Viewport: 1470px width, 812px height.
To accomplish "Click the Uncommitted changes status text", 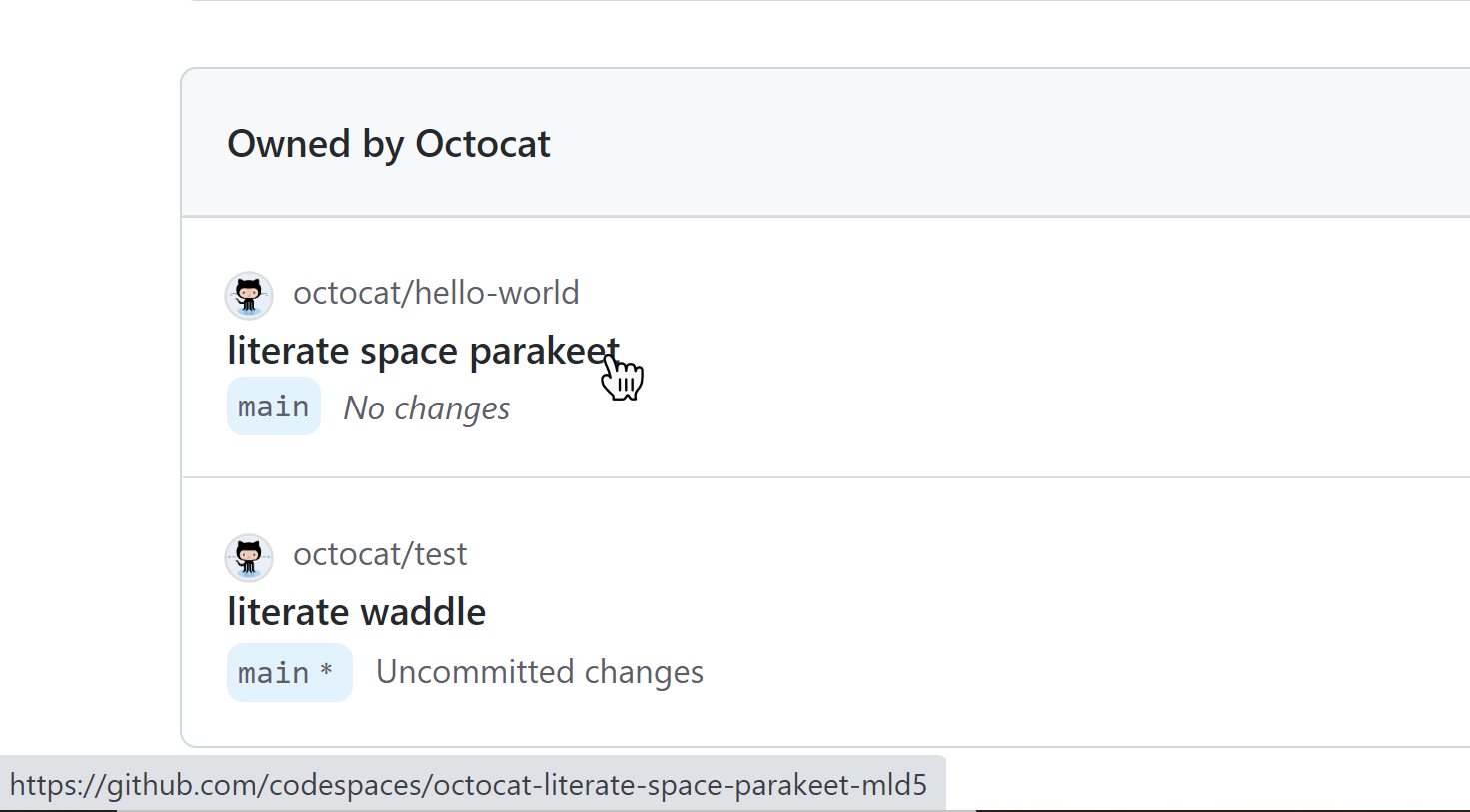I will point(539,671).
